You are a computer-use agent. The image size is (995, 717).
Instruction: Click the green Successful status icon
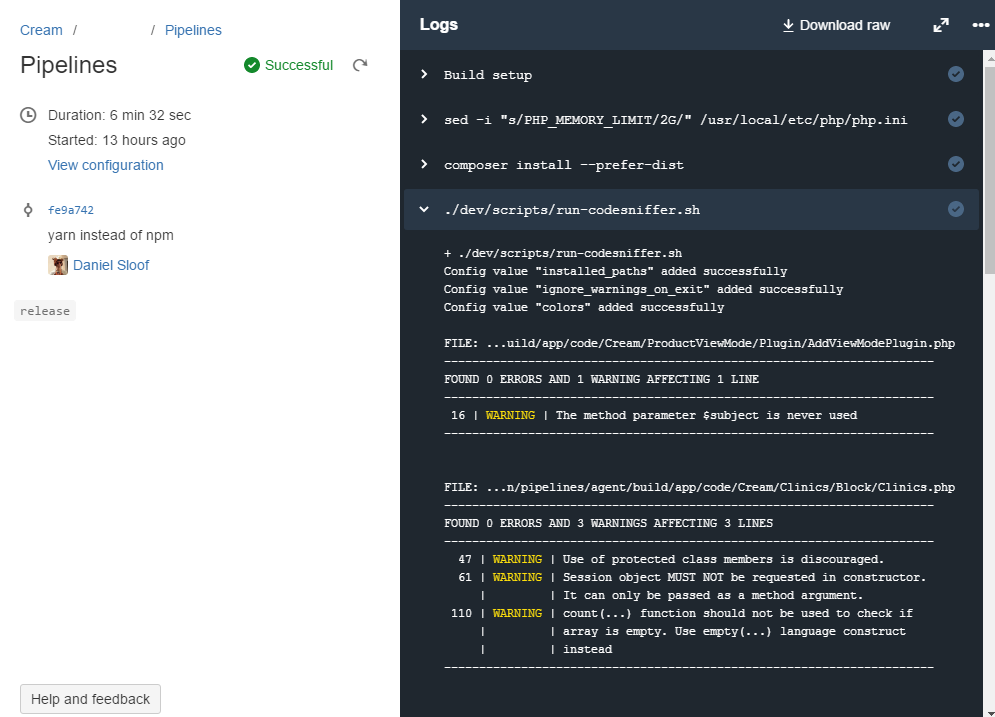click(252, 65)
